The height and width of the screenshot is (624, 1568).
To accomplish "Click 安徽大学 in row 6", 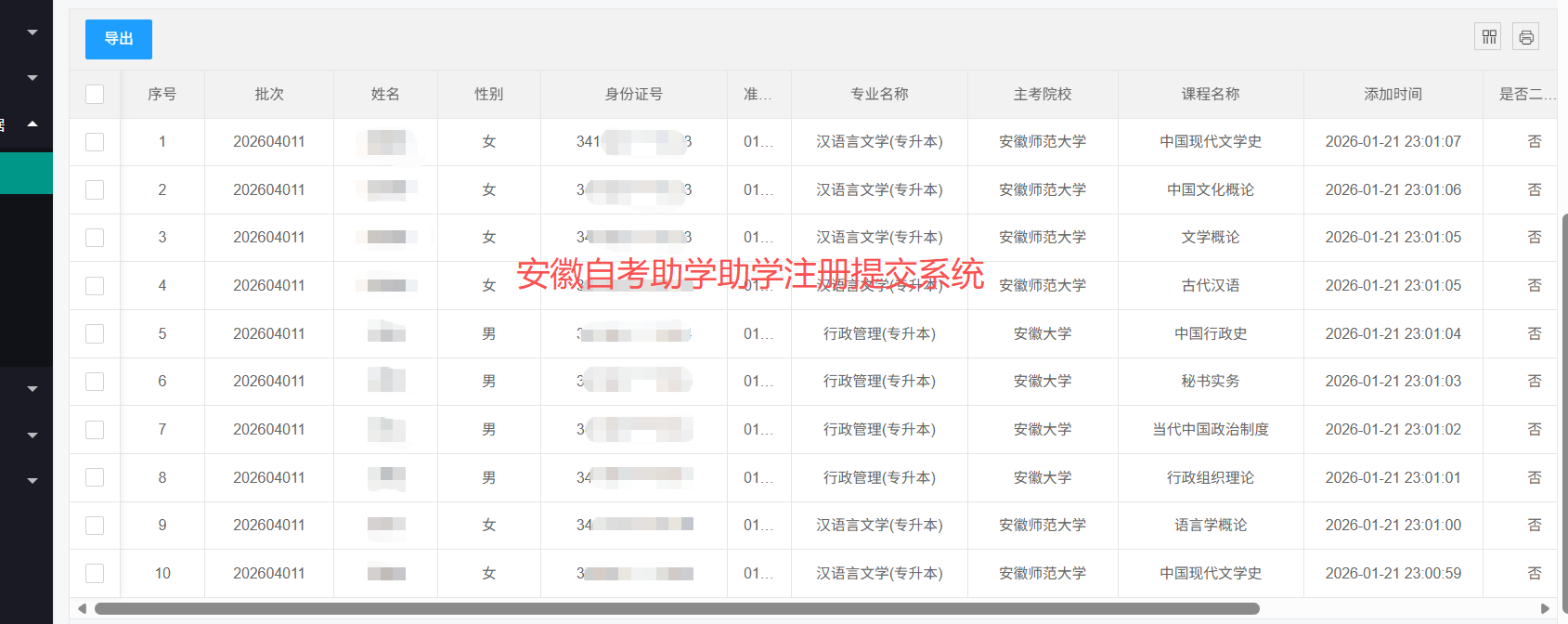I will point(1043,382).
